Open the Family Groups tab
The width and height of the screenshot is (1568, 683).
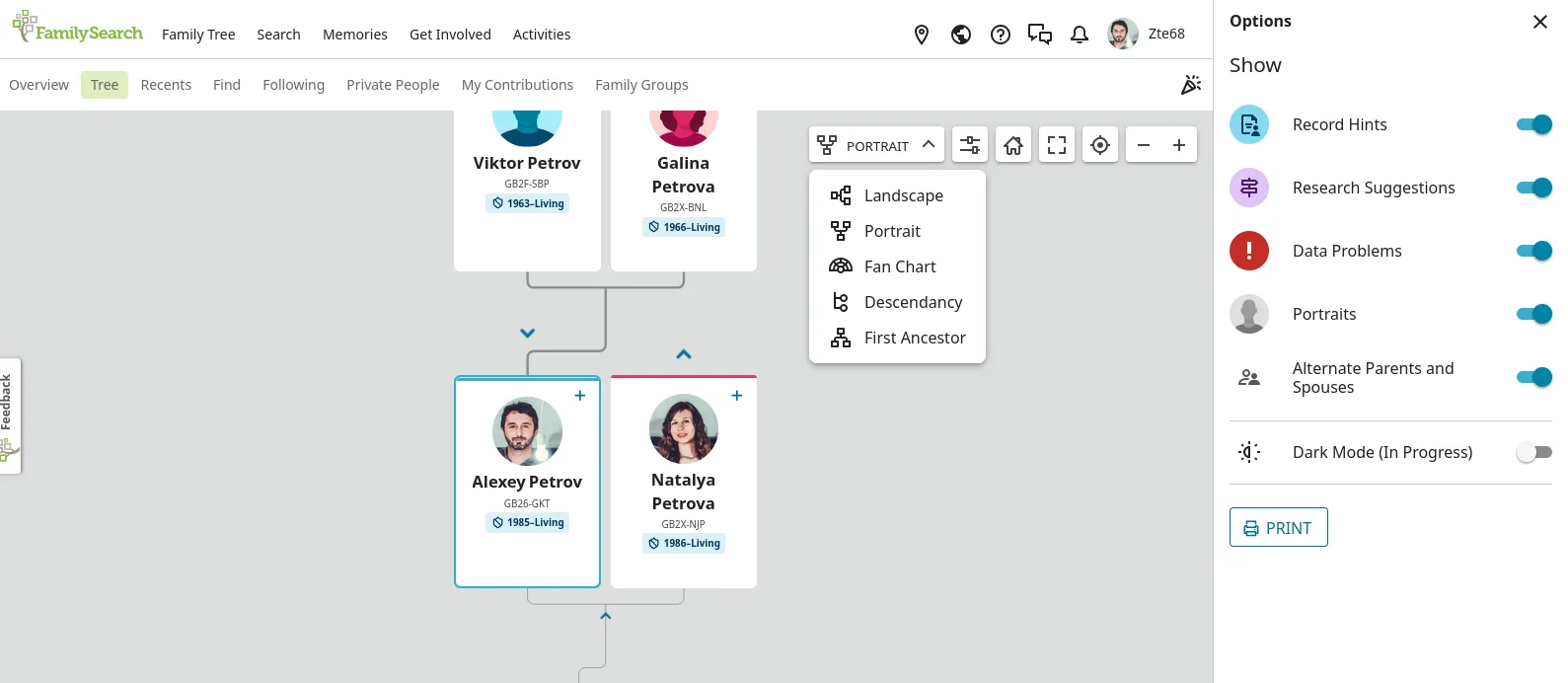click(641, 85)
